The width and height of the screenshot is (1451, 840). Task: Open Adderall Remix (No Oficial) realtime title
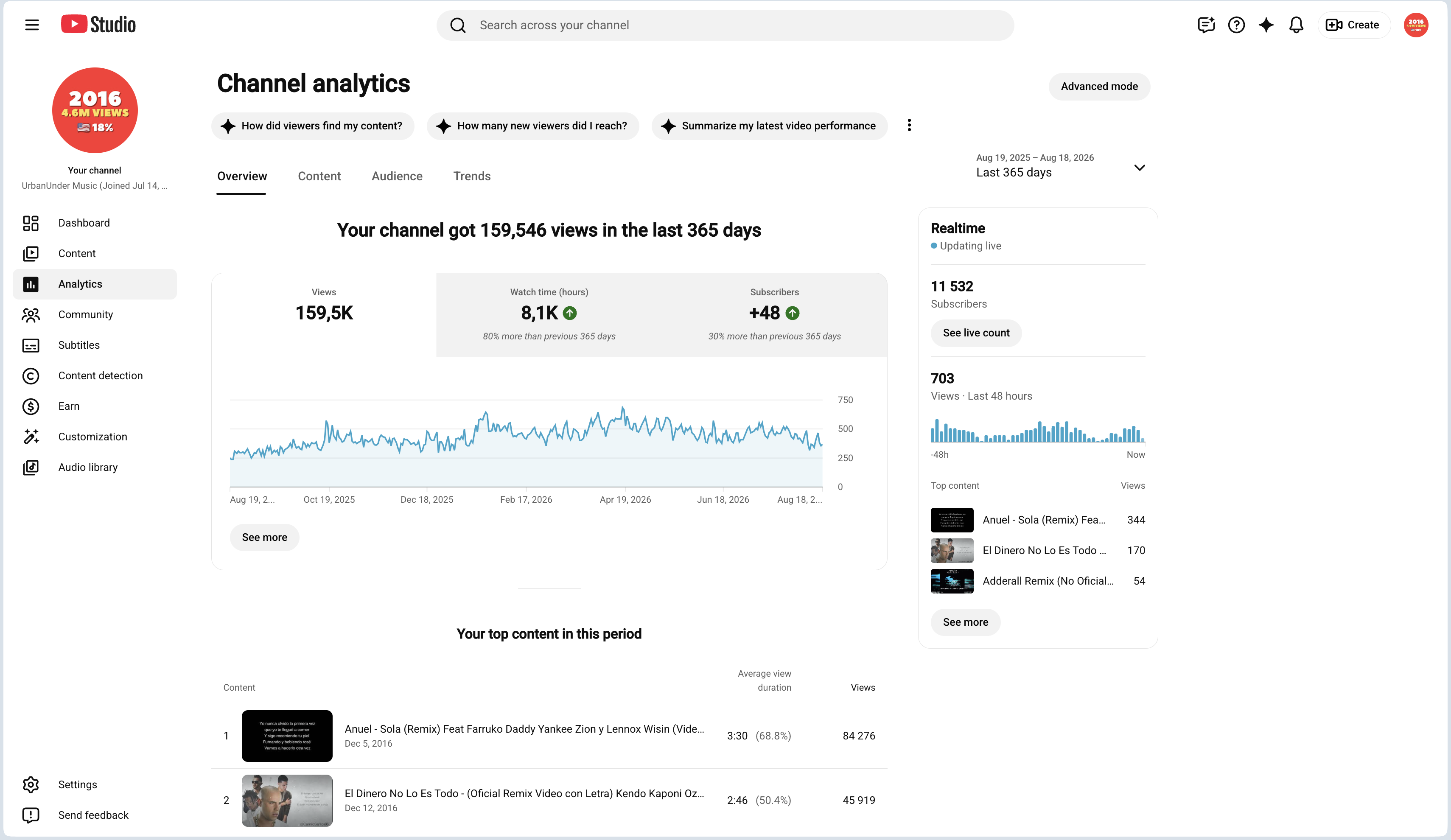pyautogui.click(x=1048, y=581)
